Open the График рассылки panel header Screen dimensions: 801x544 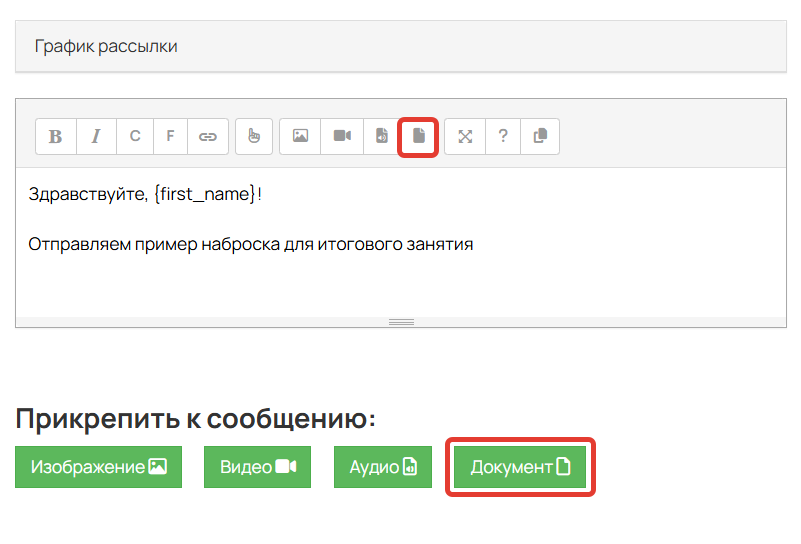(401, 46)
